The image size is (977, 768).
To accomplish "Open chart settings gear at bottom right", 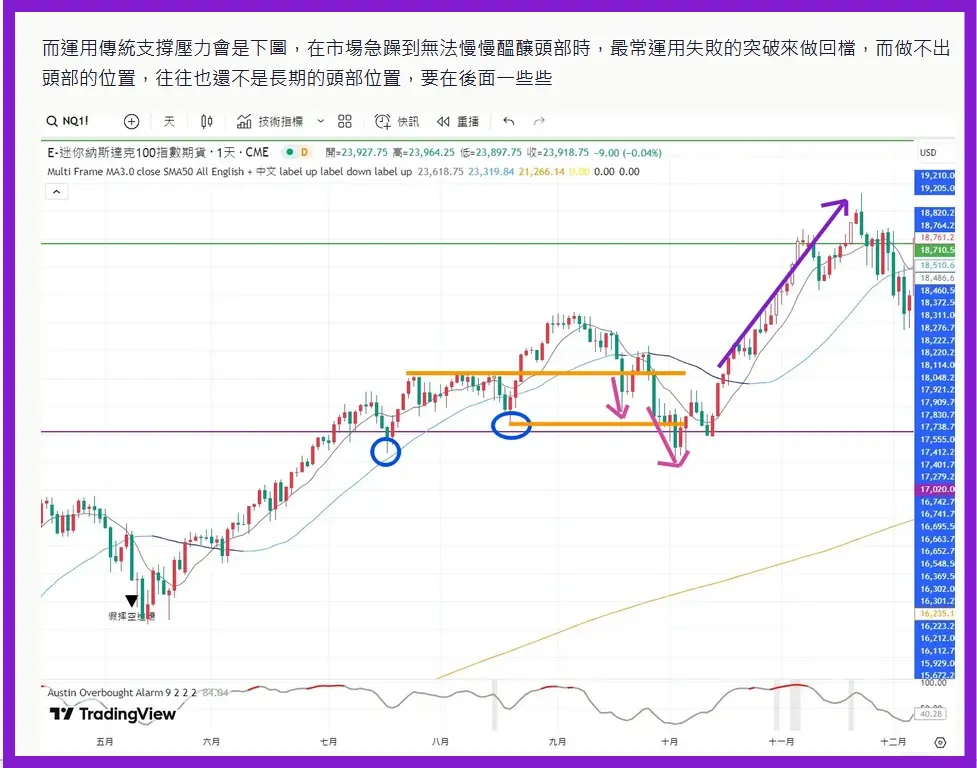I will pyautogui.click(x=939, y=742).
